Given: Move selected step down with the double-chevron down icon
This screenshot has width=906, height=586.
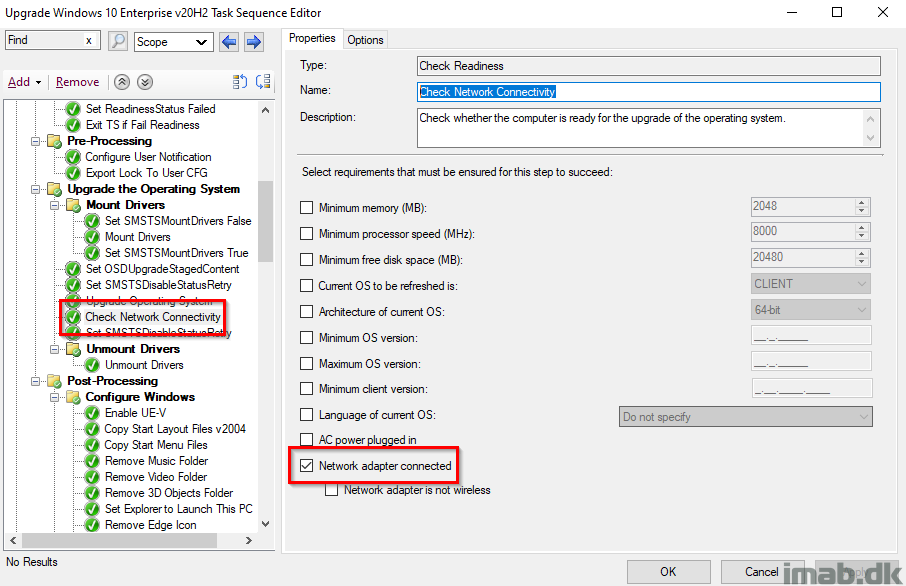Looking at the screenshot, I should tap(145, 82).
